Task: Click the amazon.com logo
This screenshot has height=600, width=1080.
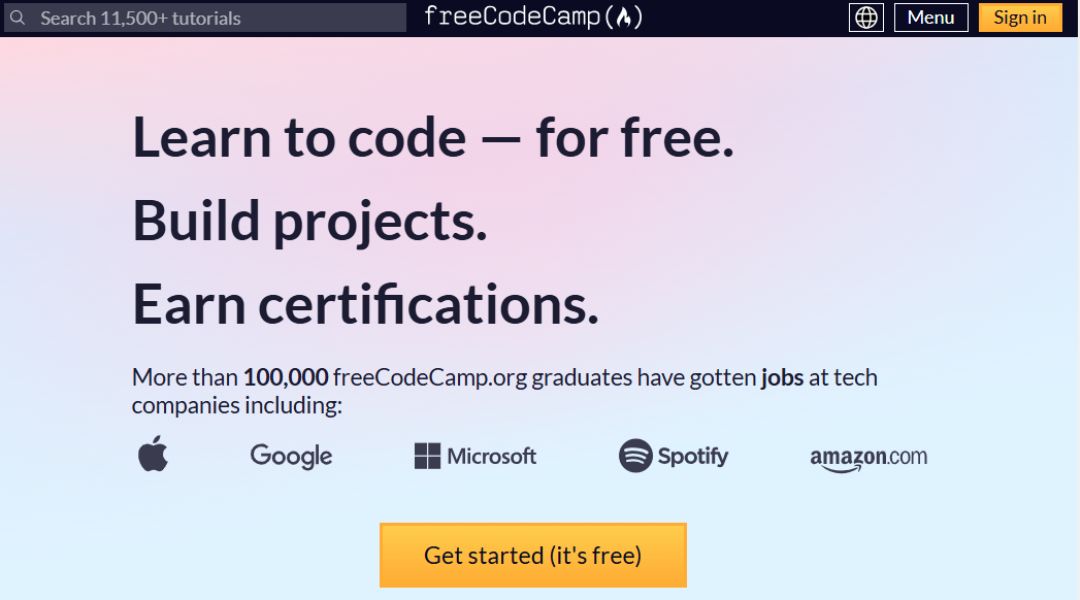Action: tap(868, 458)
